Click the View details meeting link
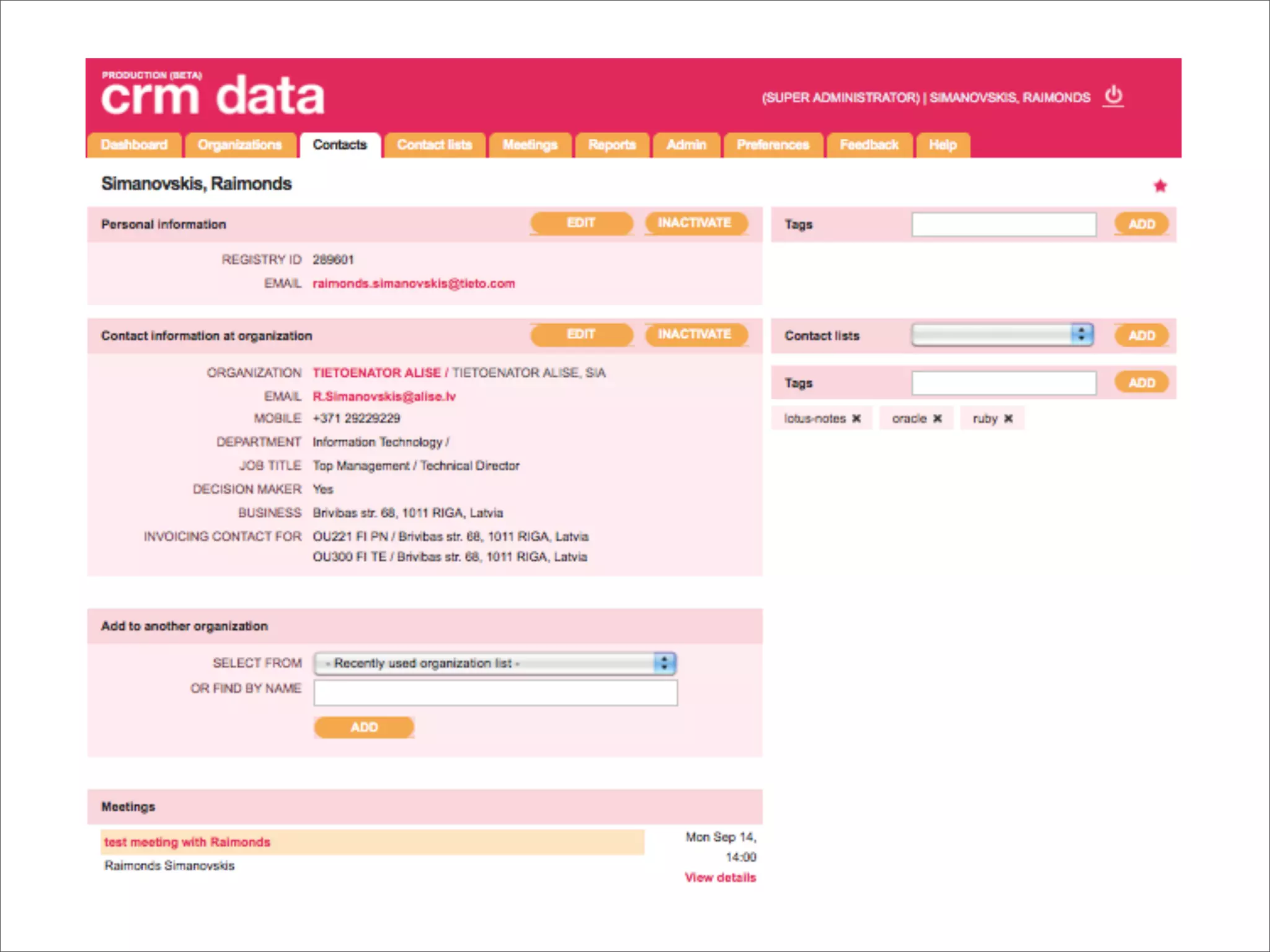 tap(720, 878)
